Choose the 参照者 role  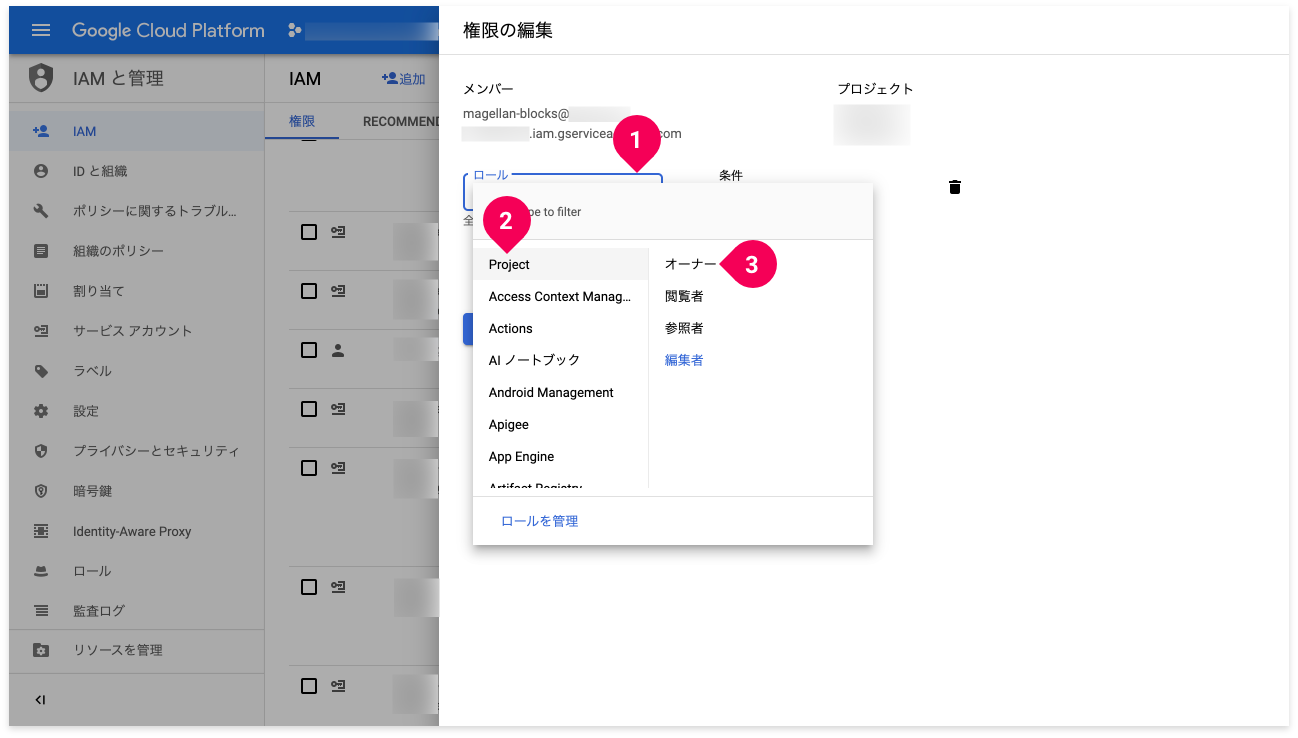[x=684, y=329]
